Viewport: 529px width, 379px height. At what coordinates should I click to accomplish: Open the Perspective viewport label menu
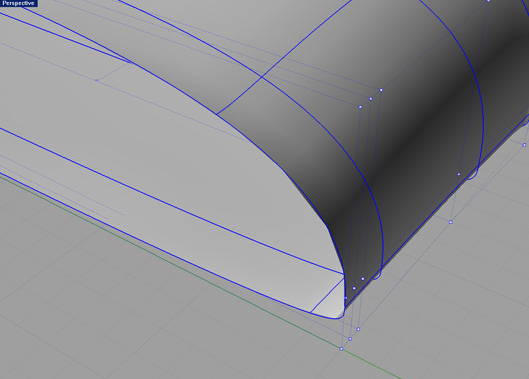point(18,3)
